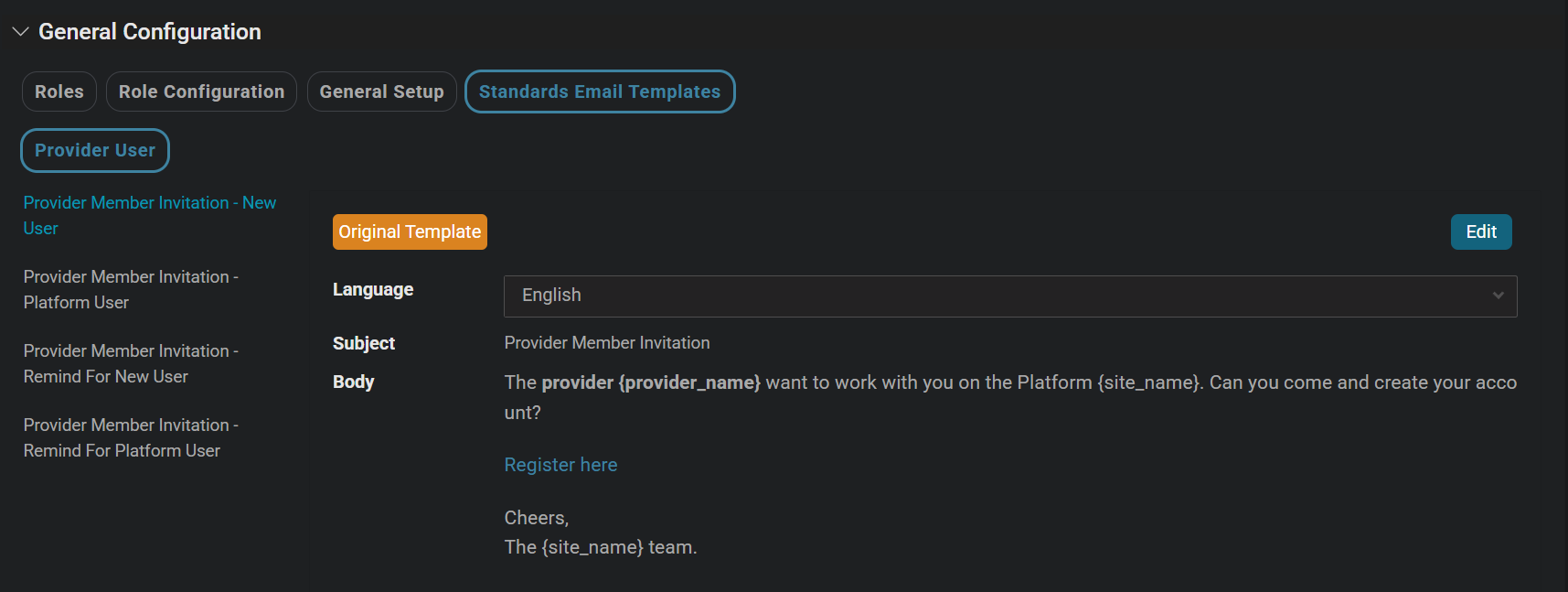This screenshot has width=1568, height=592.
Task: Select the Standards Email Templates tab
Action: (x=600, y=91)
